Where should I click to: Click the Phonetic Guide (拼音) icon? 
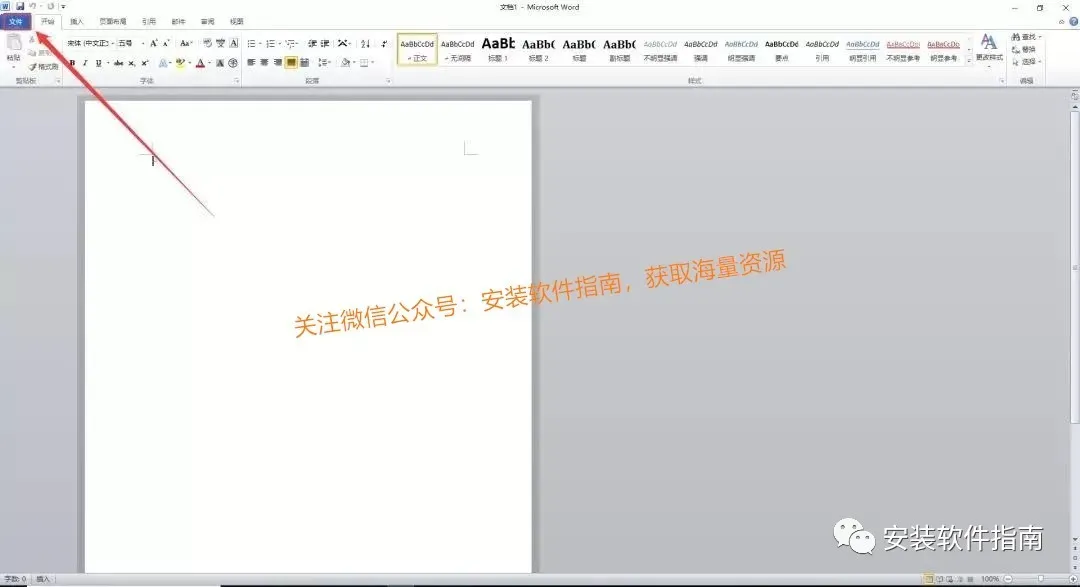click(220, 43)
